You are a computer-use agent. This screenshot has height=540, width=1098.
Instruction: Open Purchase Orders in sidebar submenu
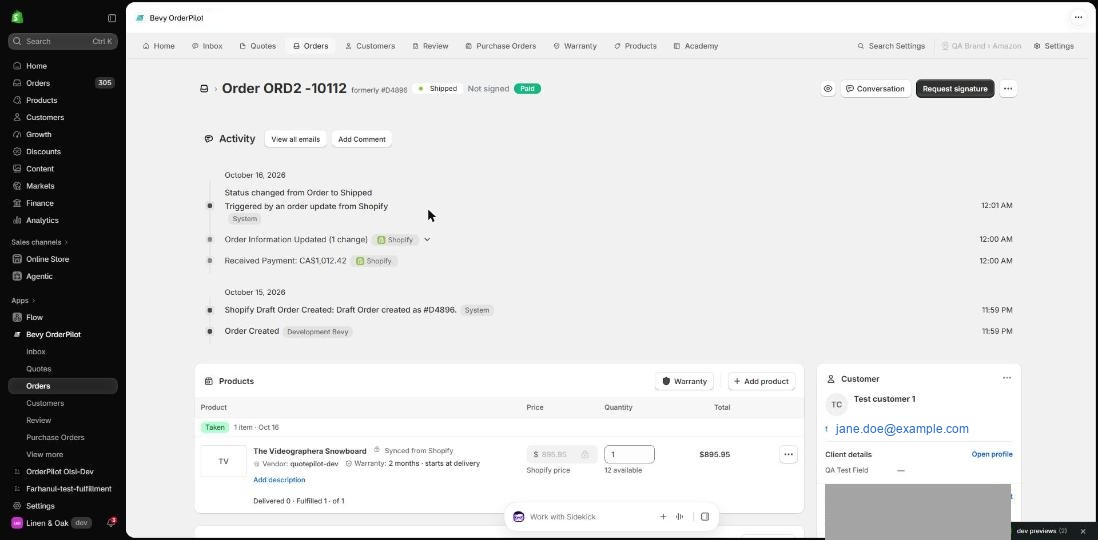tap(55, 437)
